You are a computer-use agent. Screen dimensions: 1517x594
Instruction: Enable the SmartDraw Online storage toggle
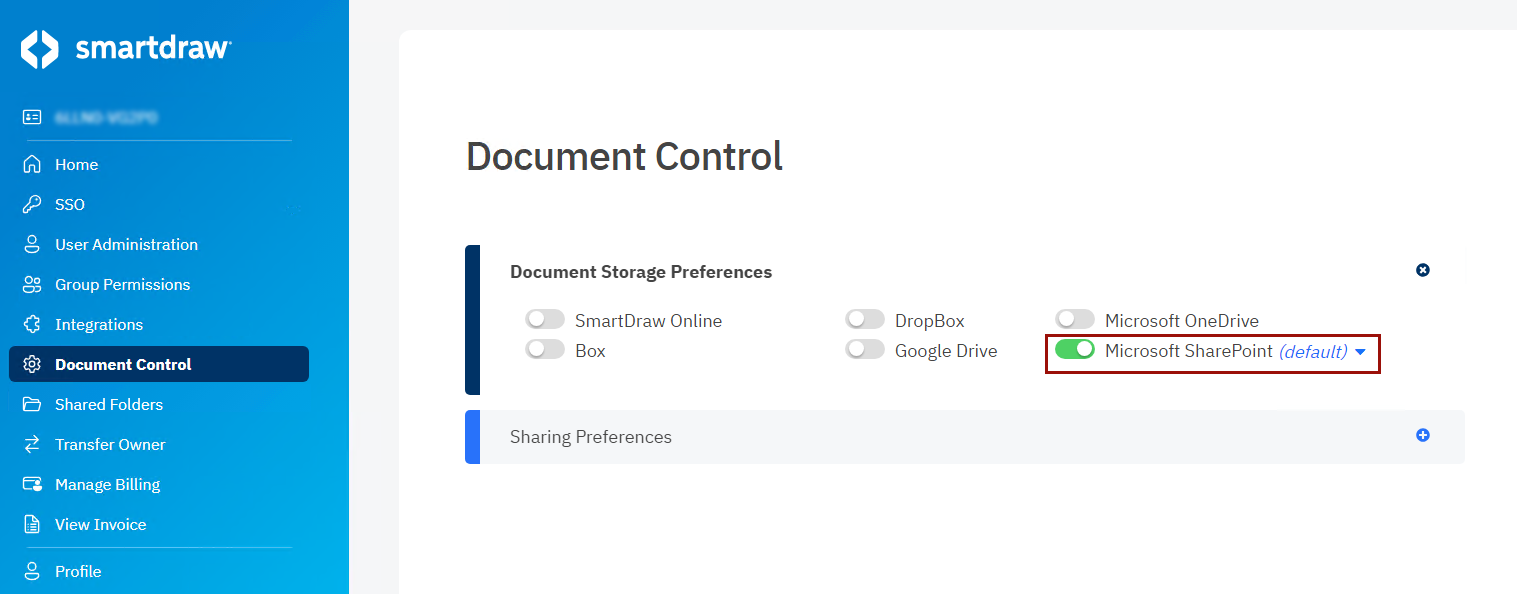[x=545, y=318]
